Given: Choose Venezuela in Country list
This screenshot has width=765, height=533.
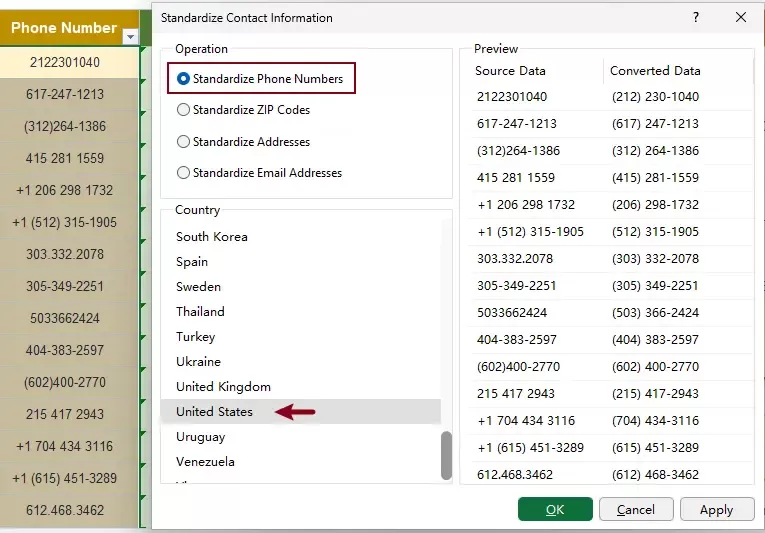Looking at the screenshot, I should pos(301,461).
